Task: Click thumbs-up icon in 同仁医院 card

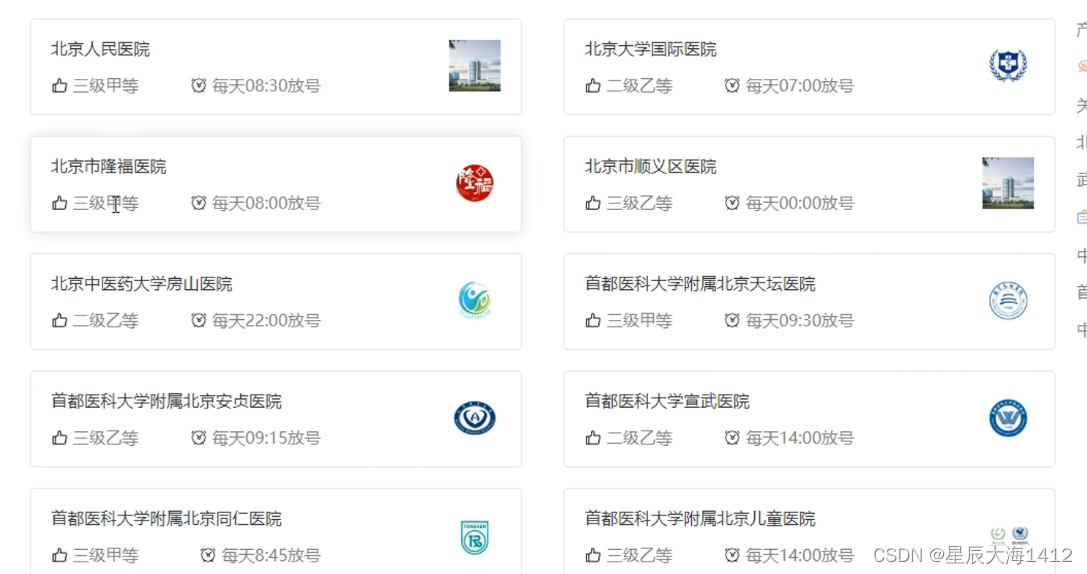Action: pos(60,555)
